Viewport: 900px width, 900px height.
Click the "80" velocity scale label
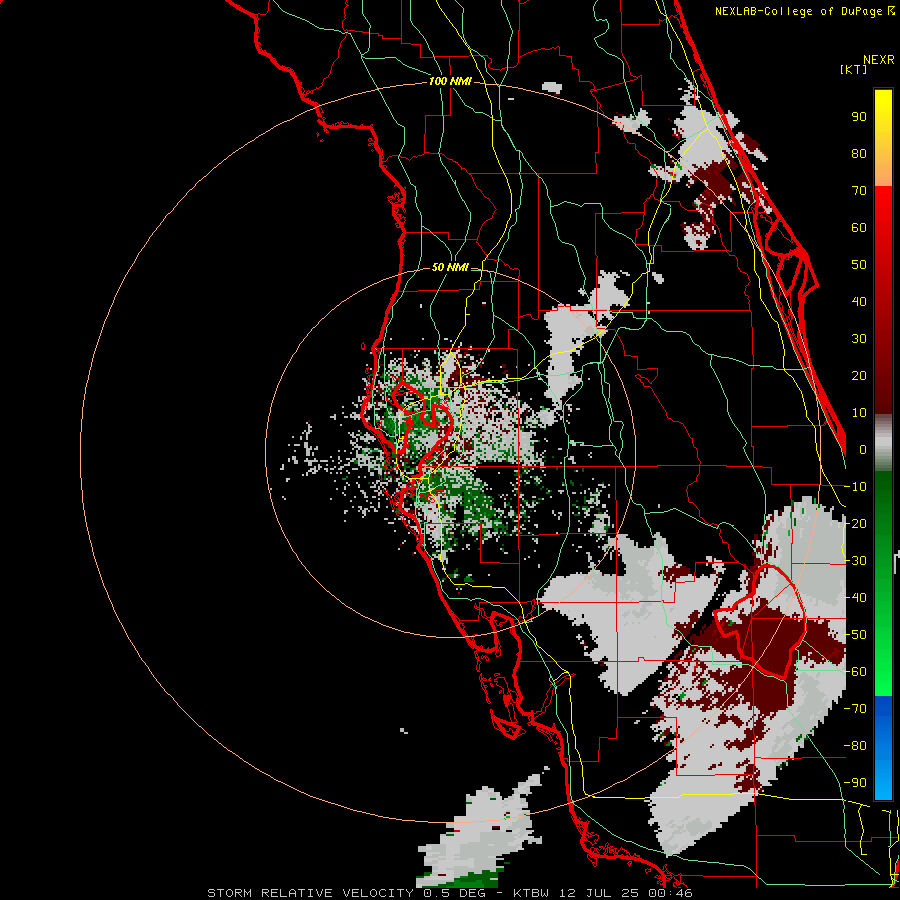click(x=859, y=153)
